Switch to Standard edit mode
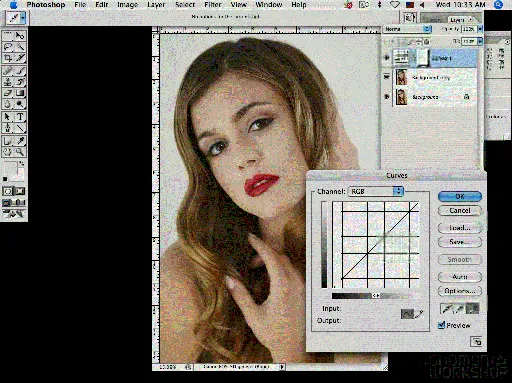Image resolution: width=512 pixels, height=383 pixels. tap(8, 191)
